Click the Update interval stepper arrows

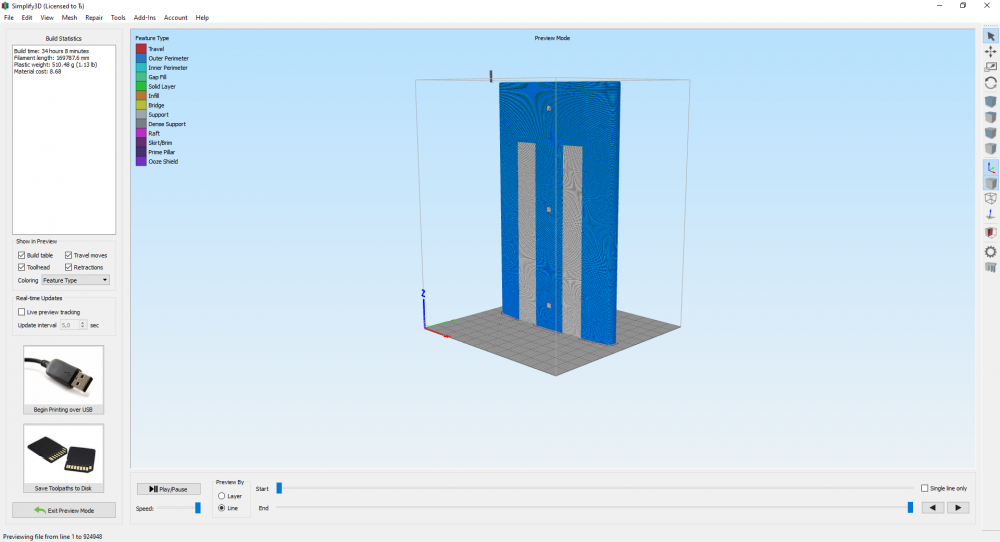coord(82,325)
